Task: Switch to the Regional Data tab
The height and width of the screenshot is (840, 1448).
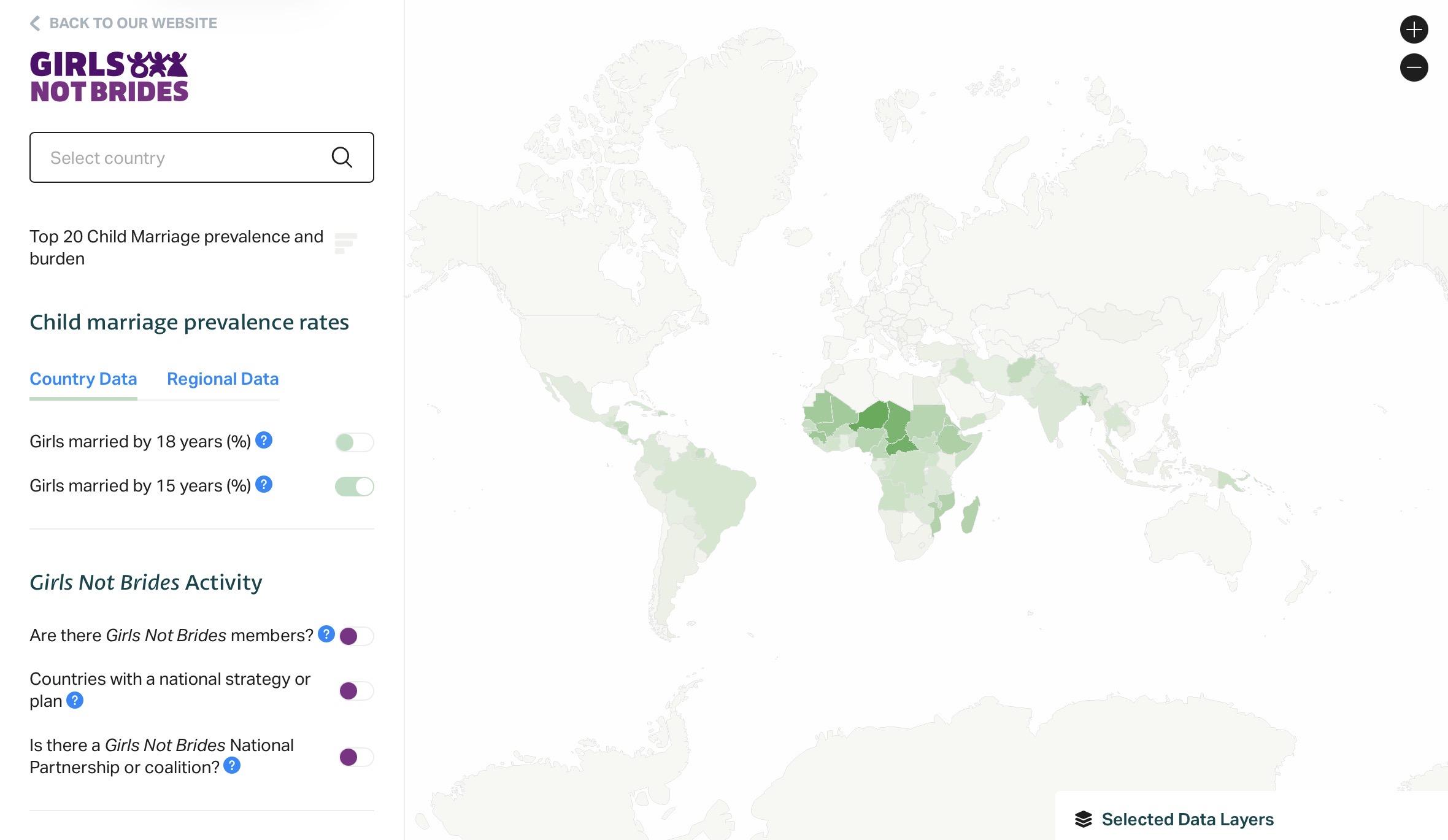Action: (x=223, y=379)
